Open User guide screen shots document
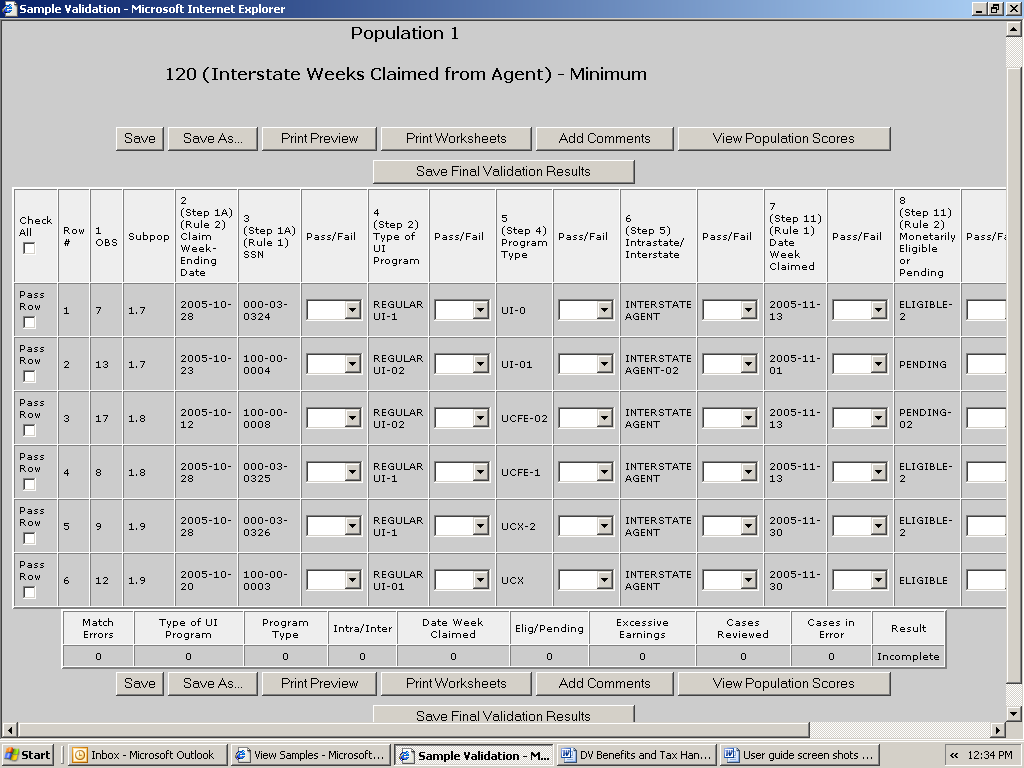This screenshot has height=768, width=1024. 799,755
